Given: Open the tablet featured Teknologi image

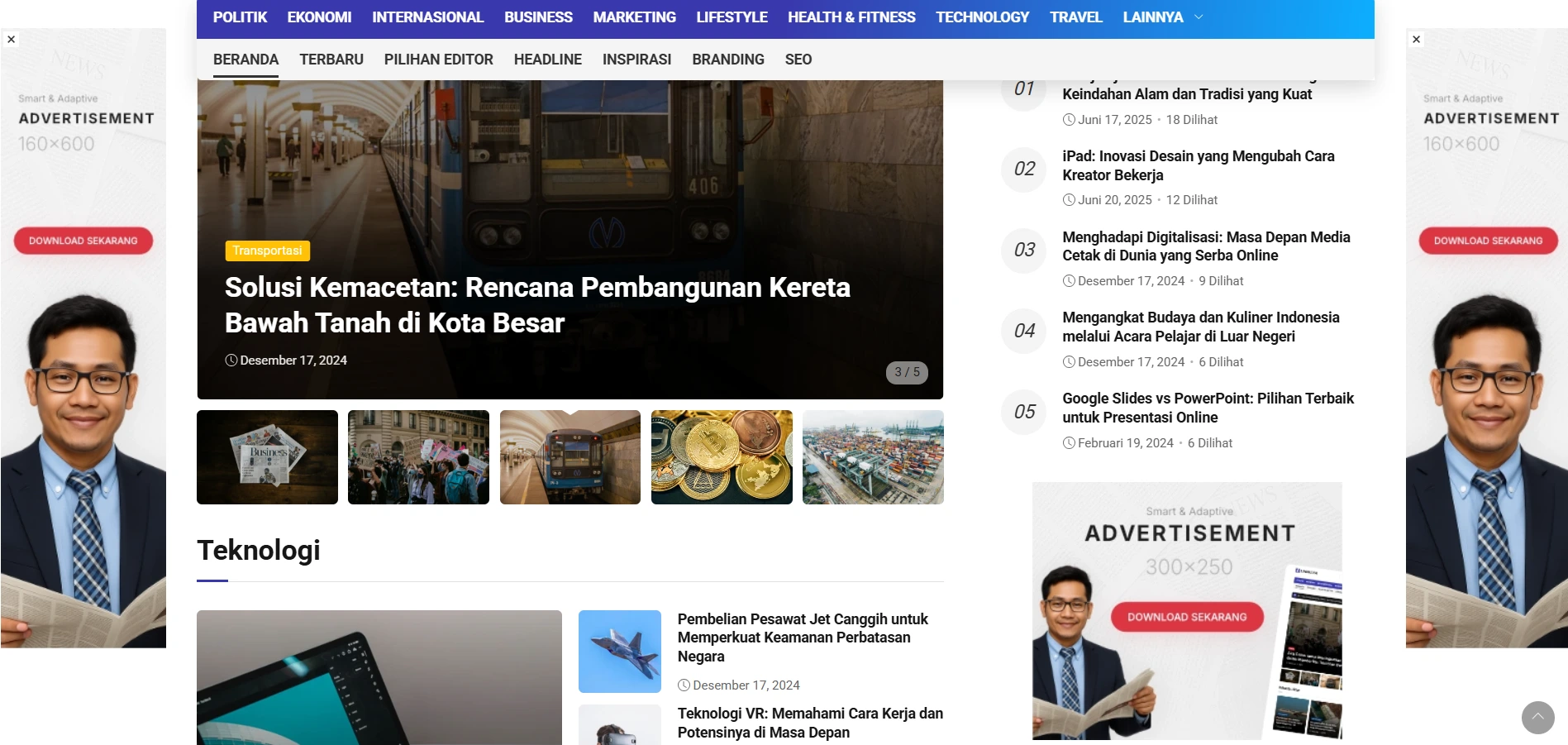Looking at the screenshot, I should click(x=379, y=677).
